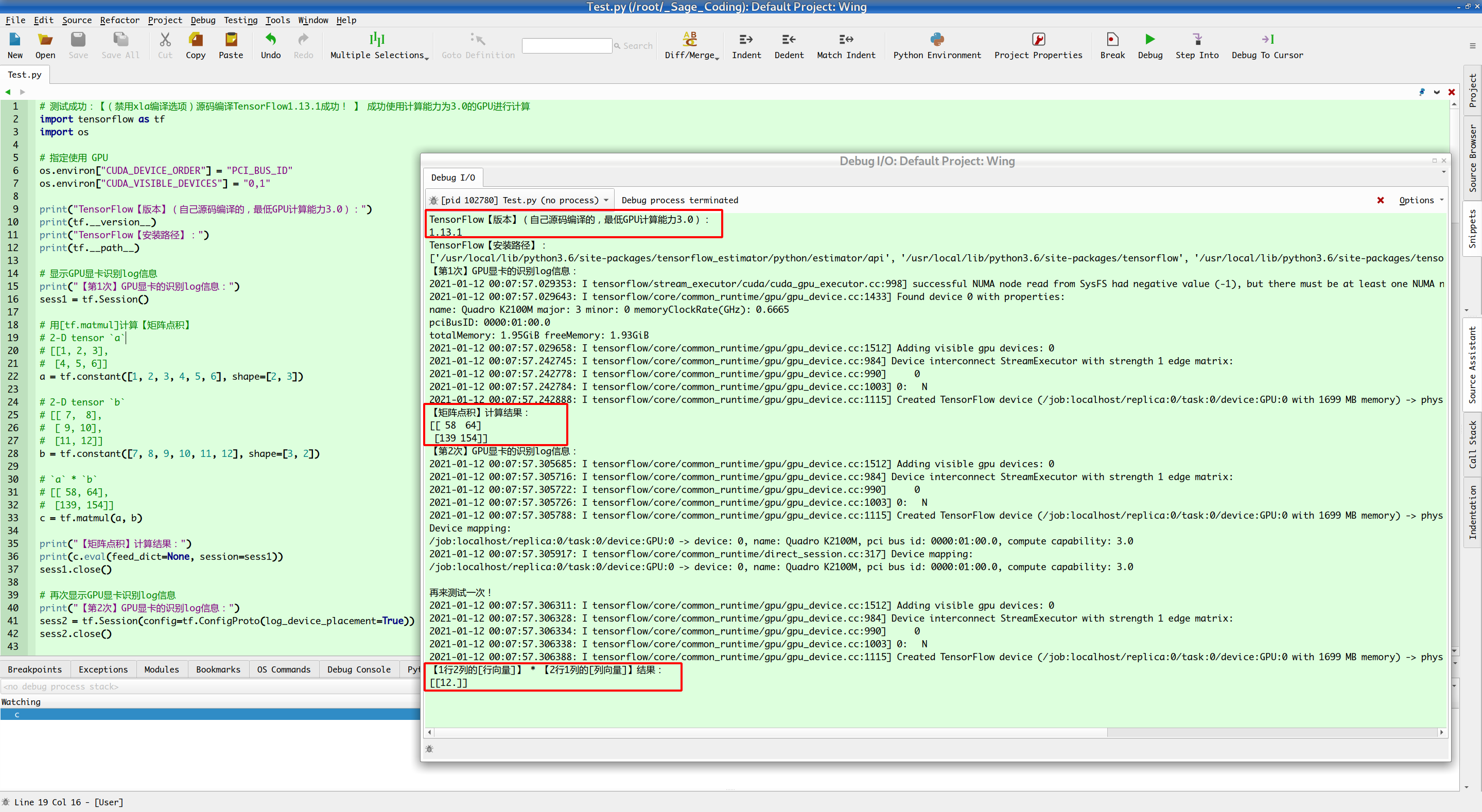The width and height of the screenshot is (1482, 812).
Task: Open the debug process stack selector
Action: 210,686
